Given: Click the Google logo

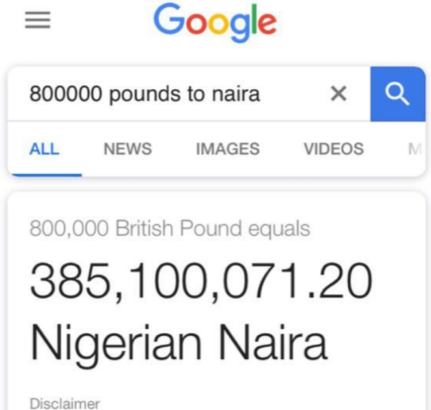Looking at the screenshot, I should coord(215,22).
